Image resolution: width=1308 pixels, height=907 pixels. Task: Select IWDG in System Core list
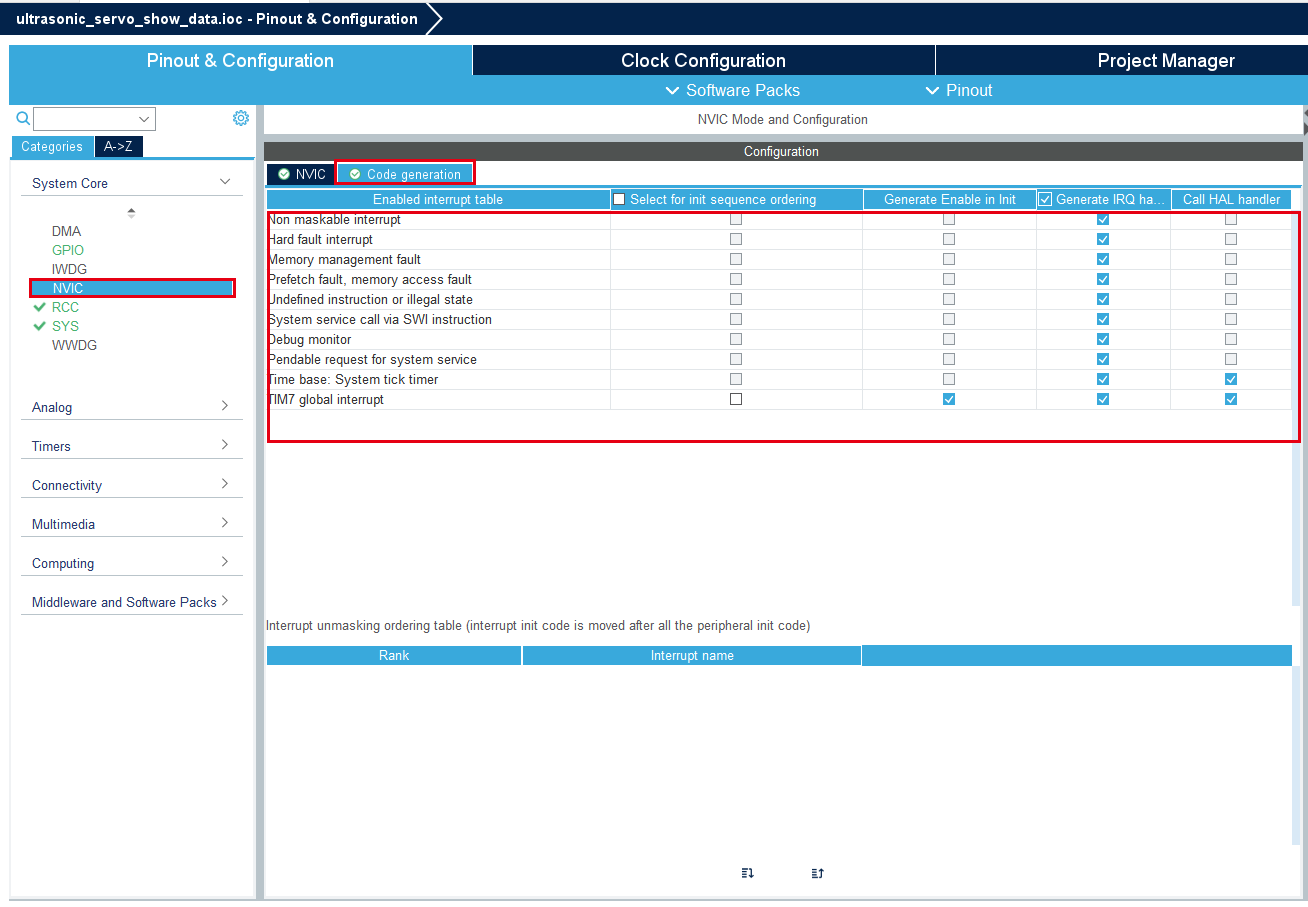pyautogui.click(x=68, y=269)
